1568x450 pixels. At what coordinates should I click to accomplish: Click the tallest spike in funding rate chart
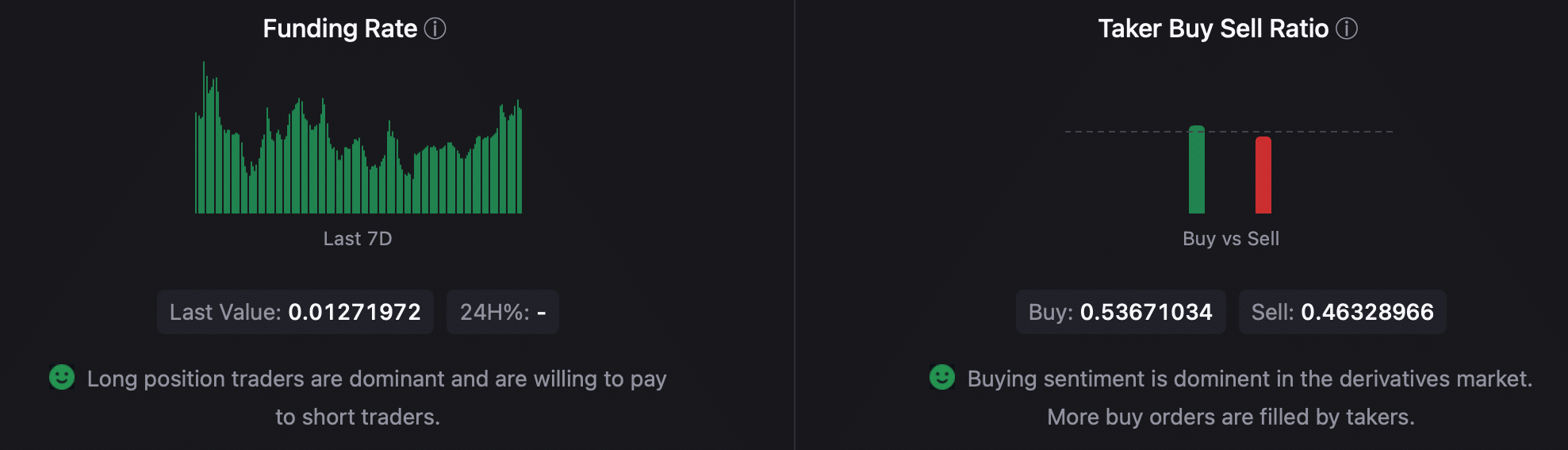(x=204, y=137)
